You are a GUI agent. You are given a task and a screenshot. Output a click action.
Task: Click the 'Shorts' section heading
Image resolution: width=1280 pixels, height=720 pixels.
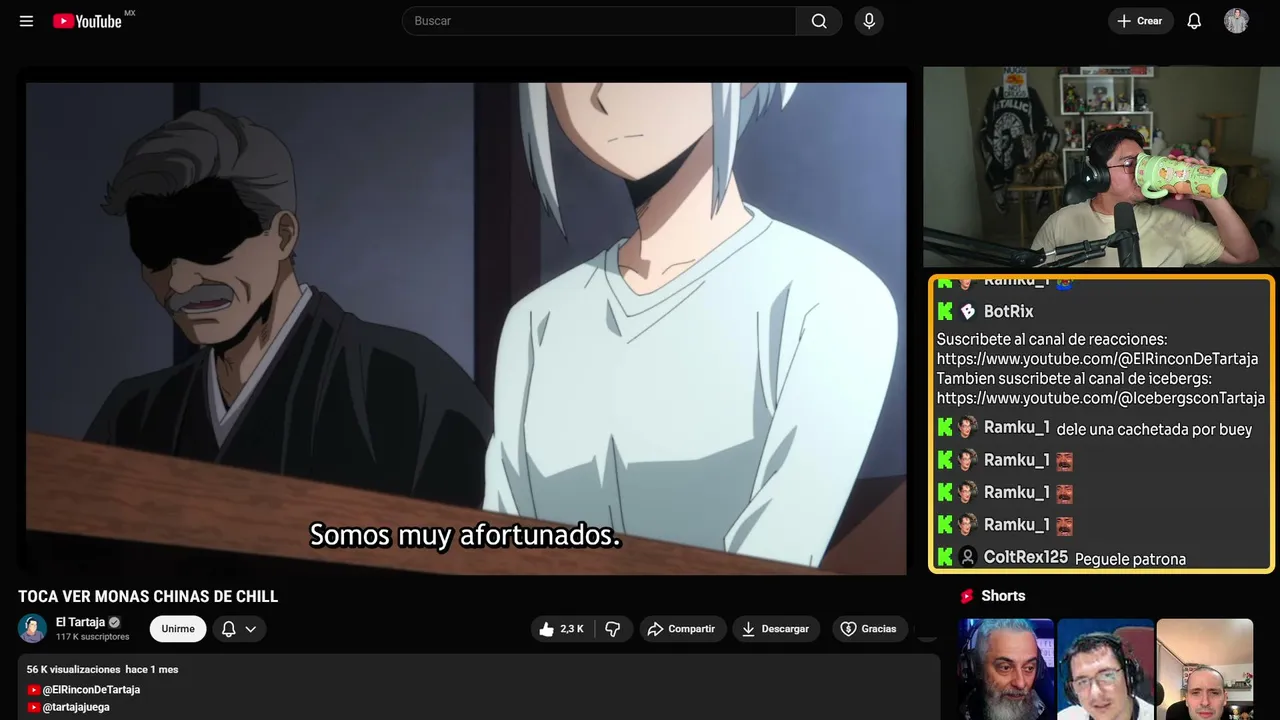[1003, 596]
